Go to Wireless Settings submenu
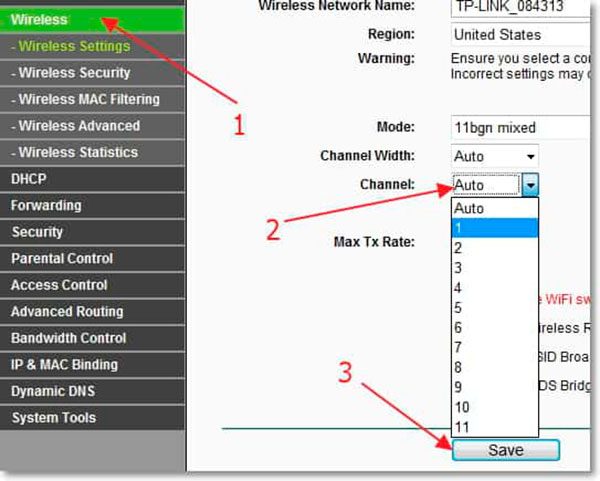Viewport: 600px width, 481px height. tap(92, 46)
